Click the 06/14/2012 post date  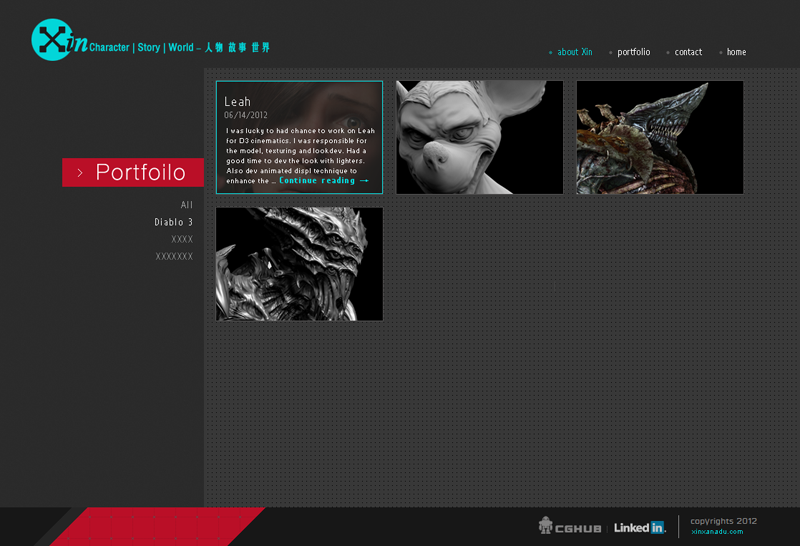coord(245,115)
